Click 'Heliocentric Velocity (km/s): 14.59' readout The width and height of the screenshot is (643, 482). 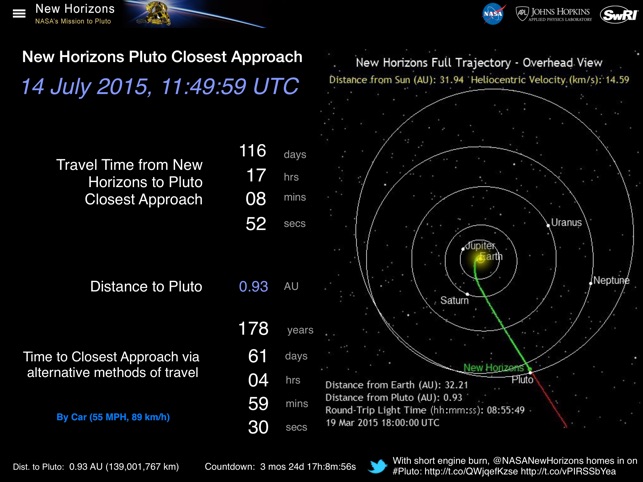(x=550, y=80)
